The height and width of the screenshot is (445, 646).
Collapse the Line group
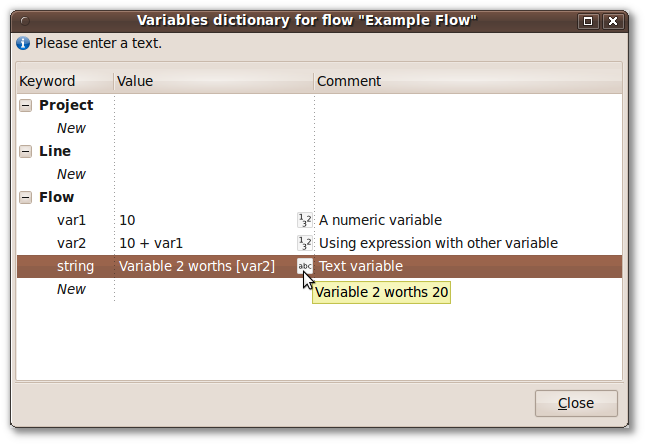pyautogui.click(x=26, y=151)
